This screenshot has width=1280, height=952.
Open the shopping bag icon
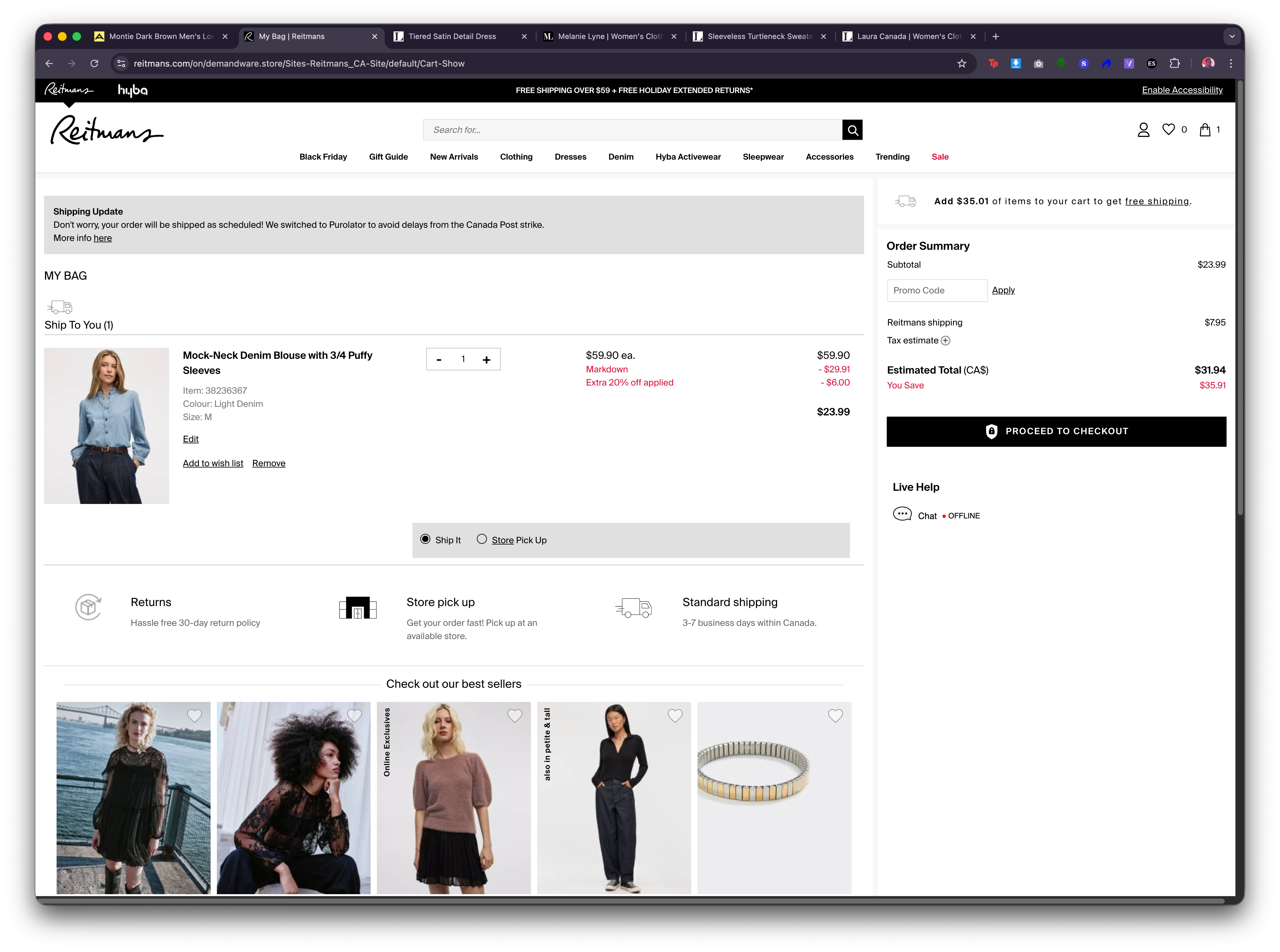point(1205,130)
